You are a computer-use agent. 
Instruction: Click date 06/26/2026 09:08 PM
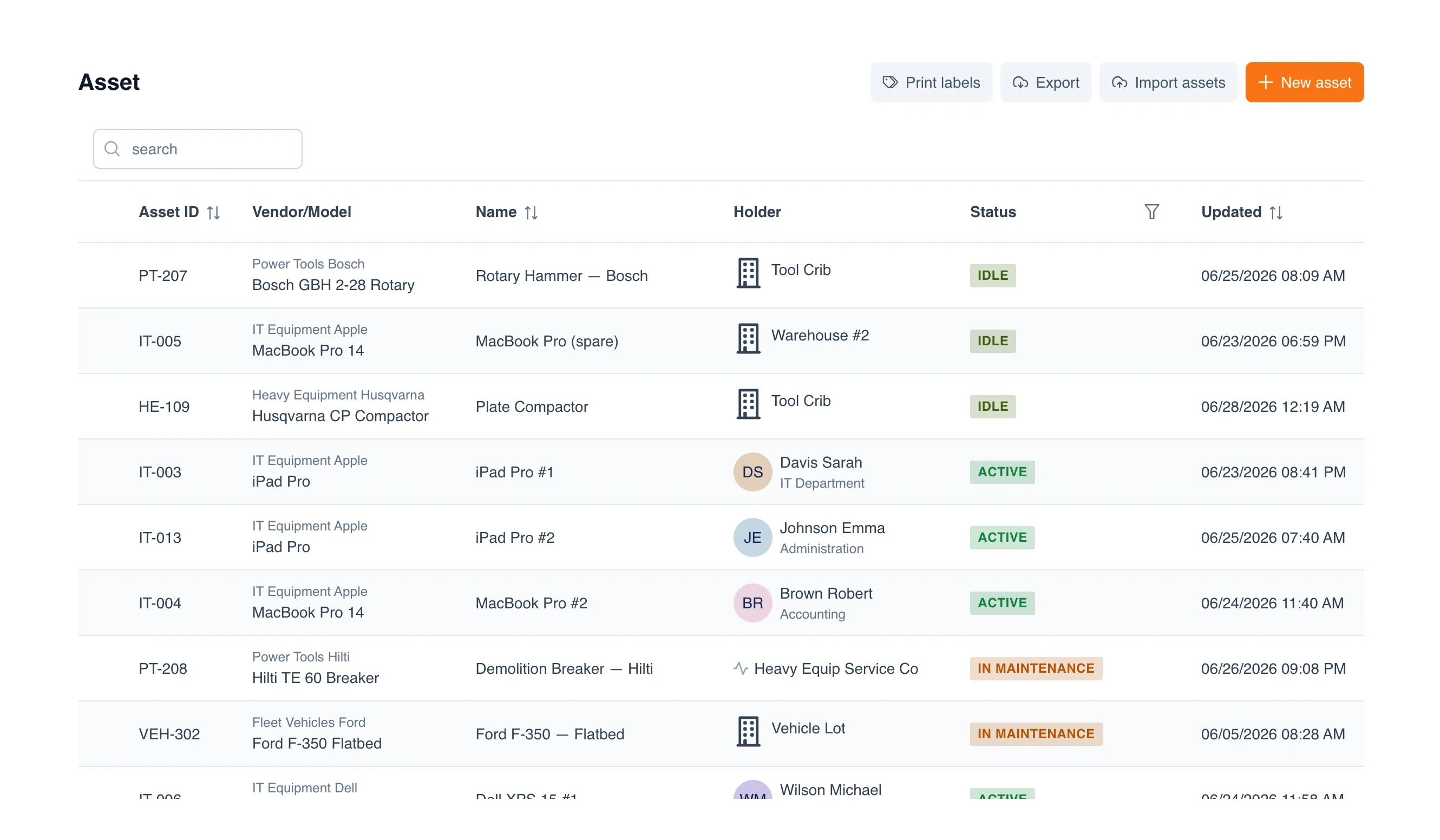tap(1273, 668)
